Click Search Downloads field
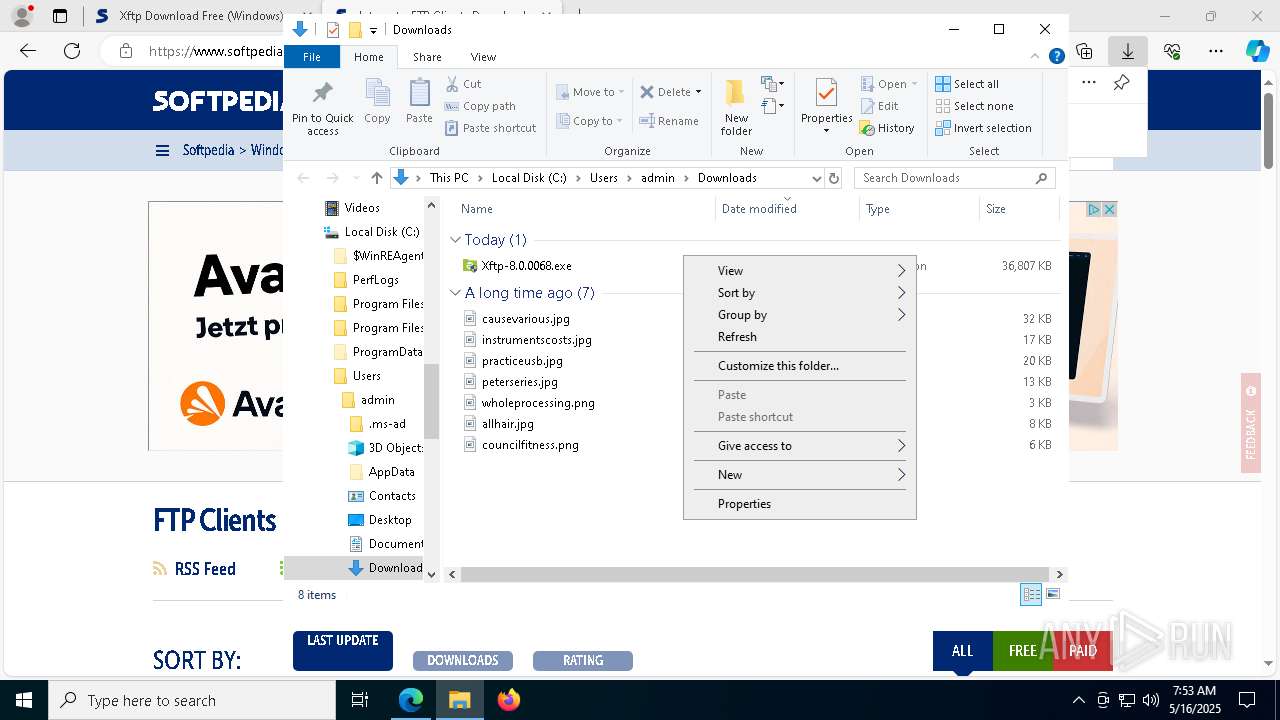This screenshot has width=1280, height=720. pos(955,178)
